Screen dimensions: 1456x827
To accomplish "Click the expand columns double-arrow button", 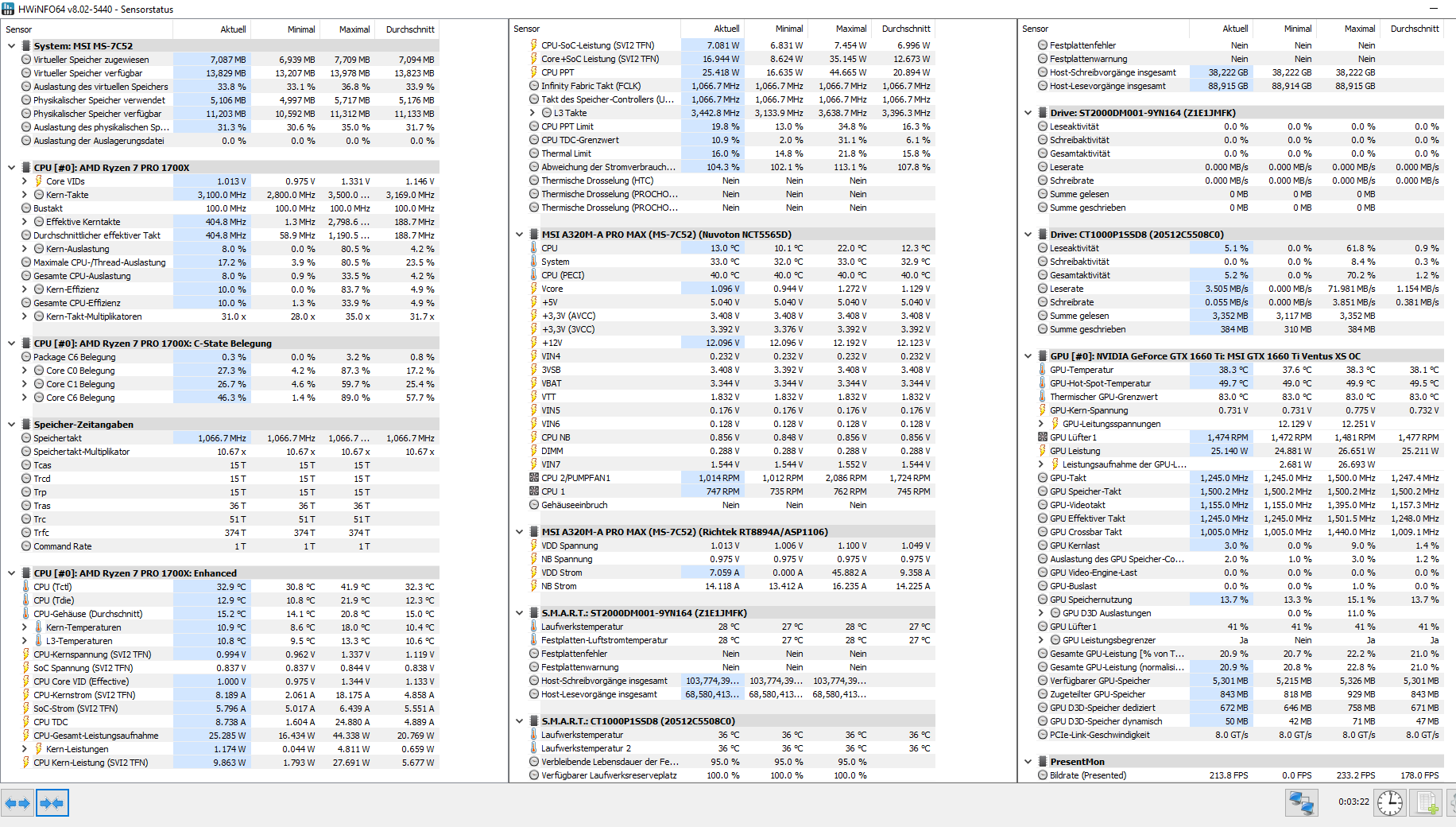I will (x=17, y=803).
